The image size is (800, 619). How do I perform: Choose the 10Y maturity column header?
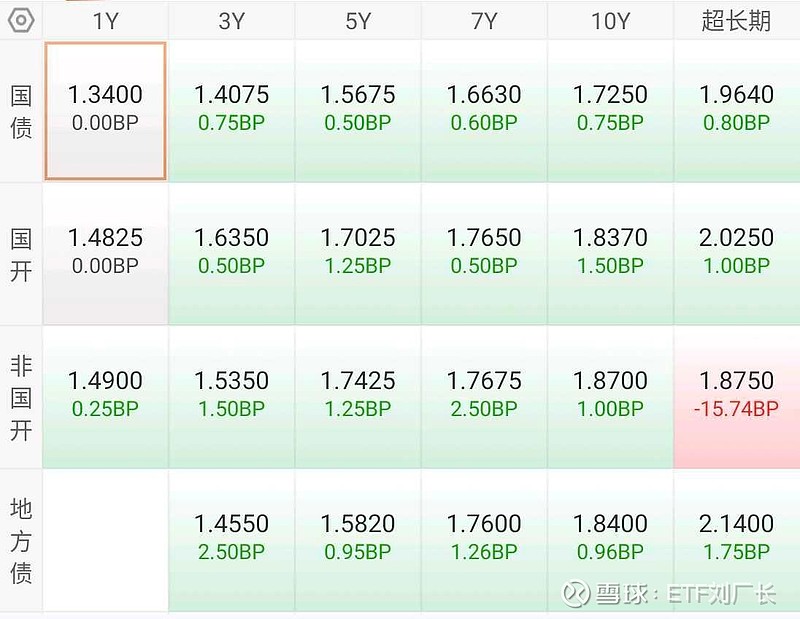[610, 21]
